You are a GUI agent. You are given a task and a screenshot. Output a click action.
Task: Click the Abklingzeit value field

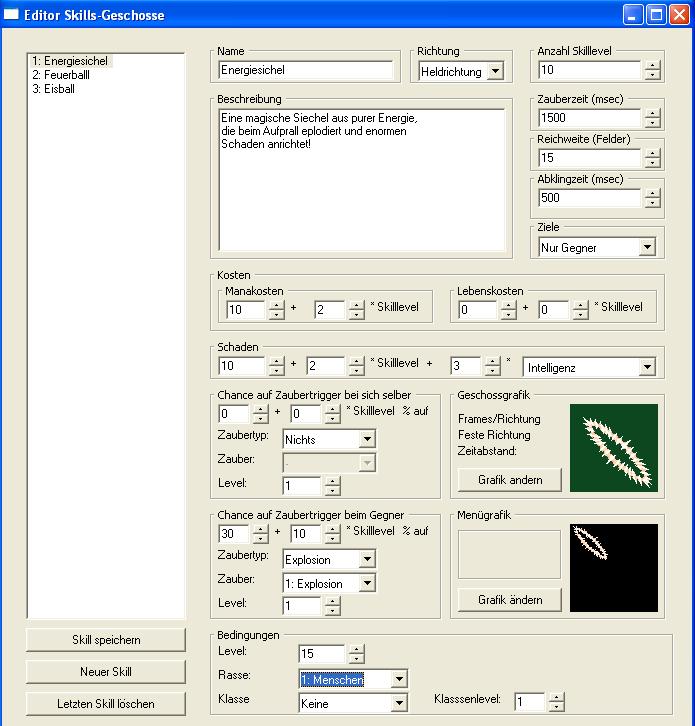(589, 198)
